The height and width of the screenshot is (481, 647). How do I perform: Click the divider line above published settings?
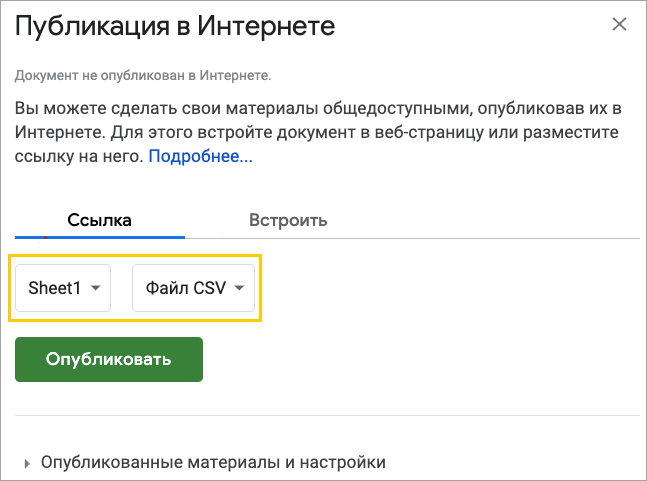pyautogui.click(x=327, y=415)
